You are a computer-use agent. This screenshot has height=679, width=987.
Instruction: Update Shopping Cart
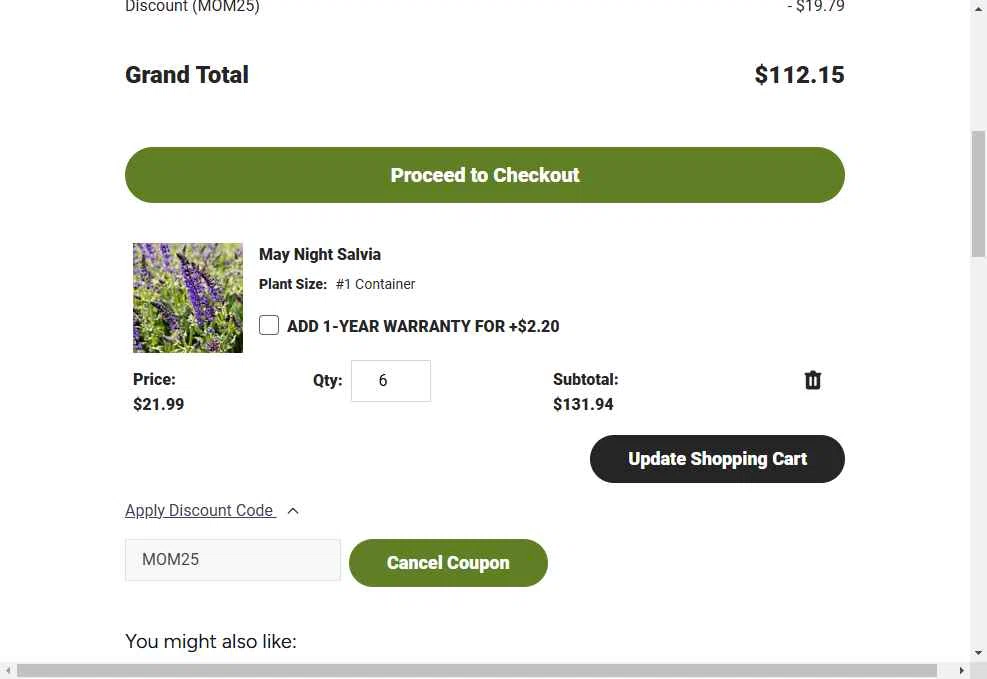[717, 459]
